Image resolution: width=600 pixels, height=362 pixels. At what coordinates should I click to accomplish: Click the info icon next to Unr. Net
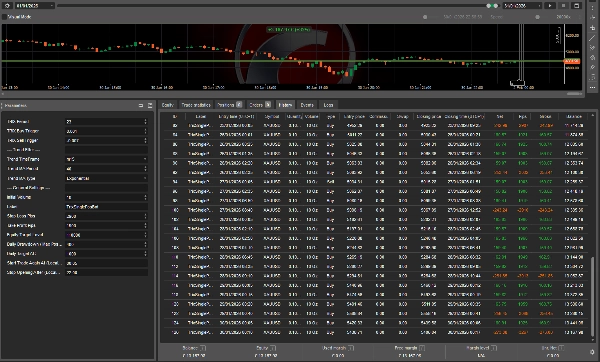561,348
